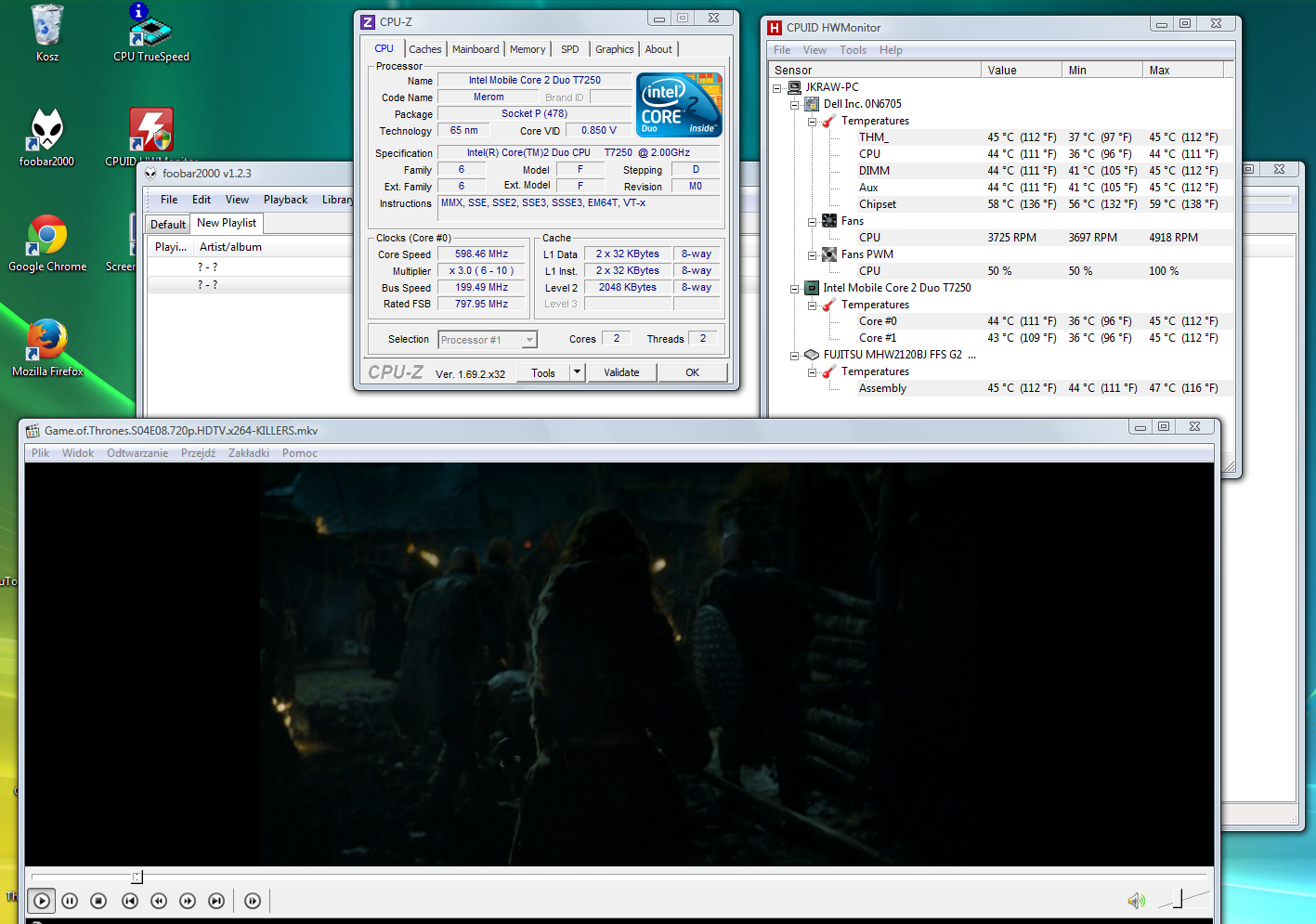Jump forward using the last transport icon
Viewport: 1316px width, 924px height.
pos(252,900)
